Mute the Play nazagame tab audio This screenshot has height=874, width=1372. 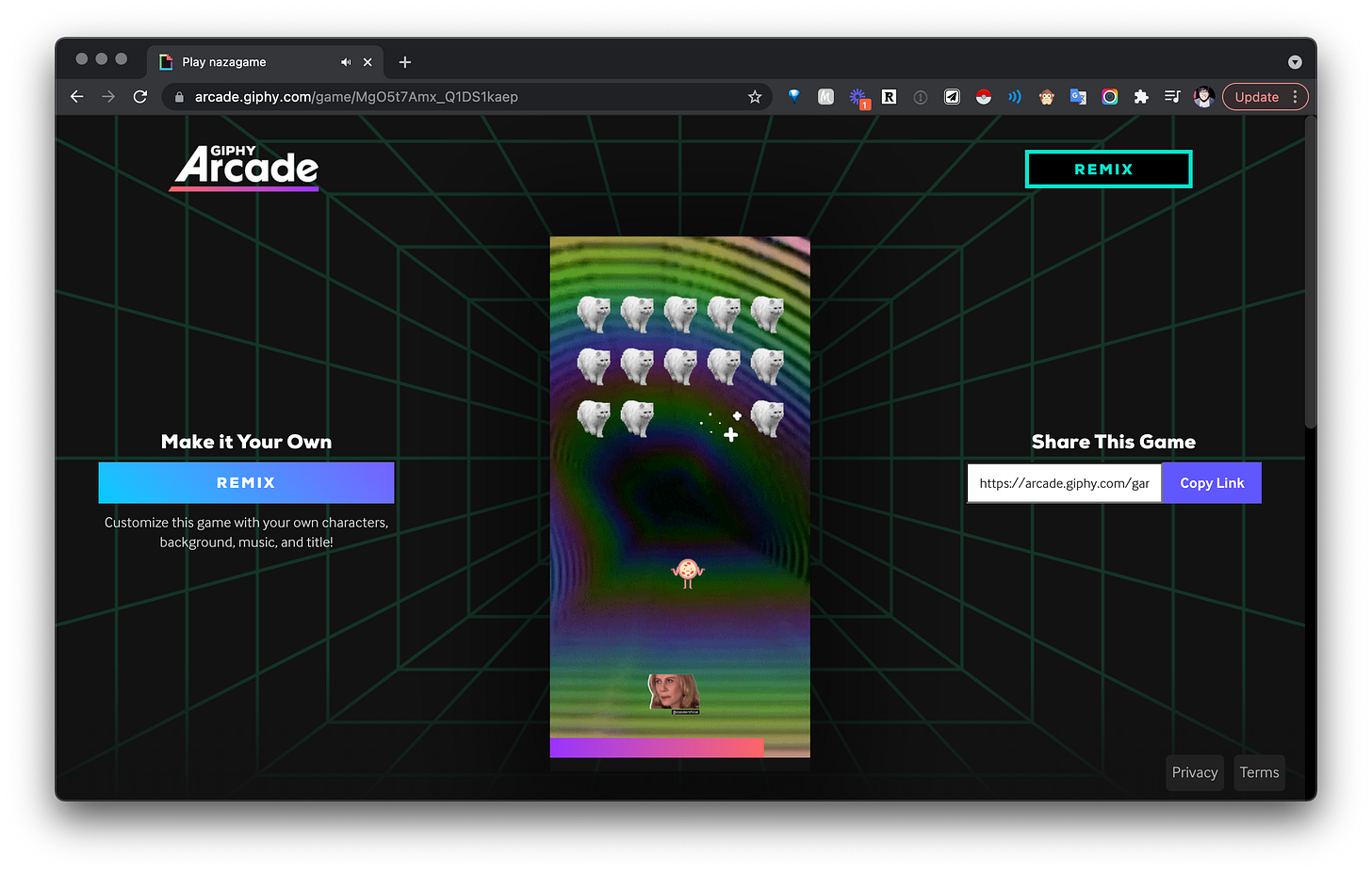[346, 62]
